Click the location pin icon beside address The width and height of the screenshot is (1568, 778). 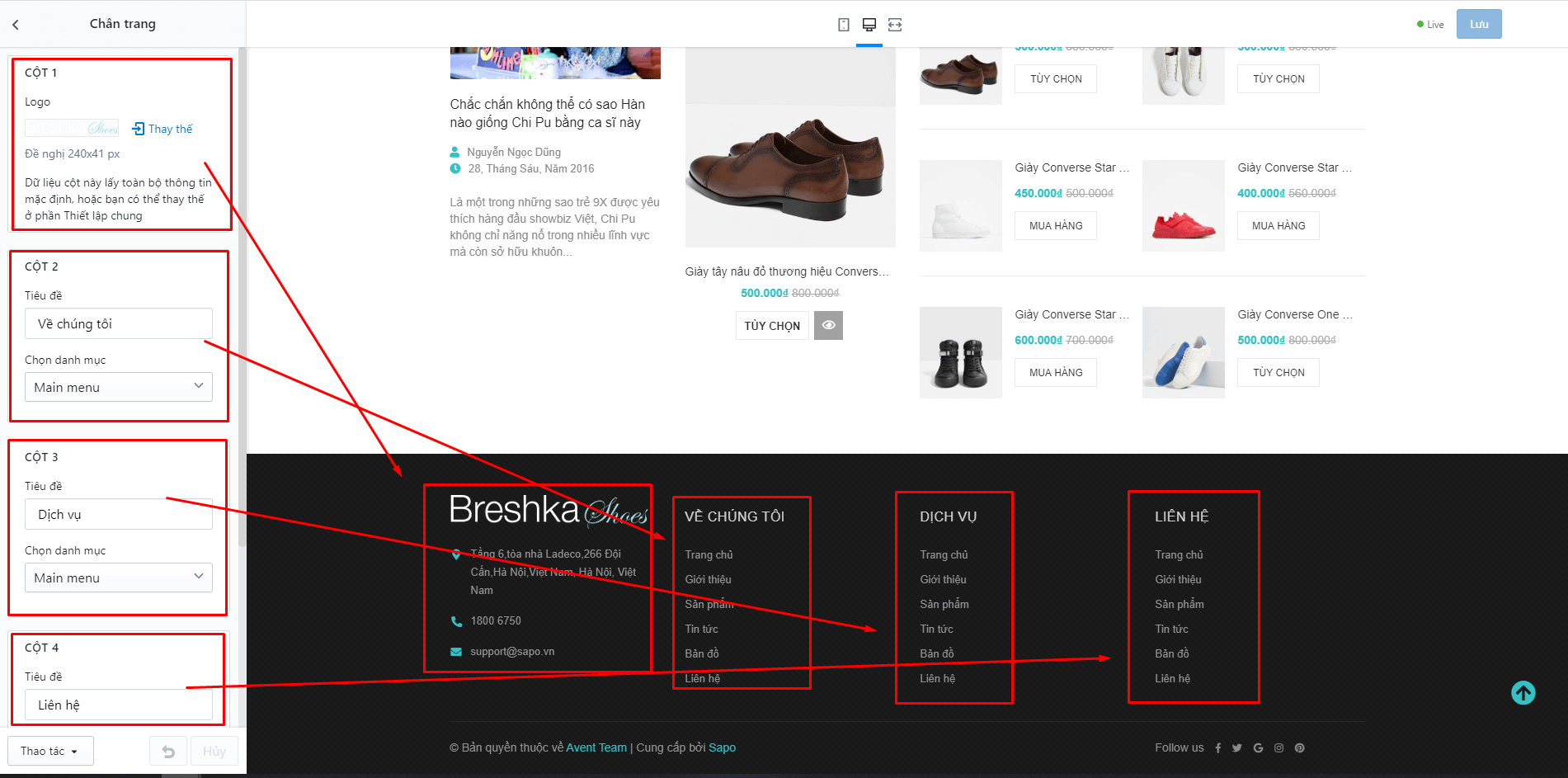coord(456,554)
